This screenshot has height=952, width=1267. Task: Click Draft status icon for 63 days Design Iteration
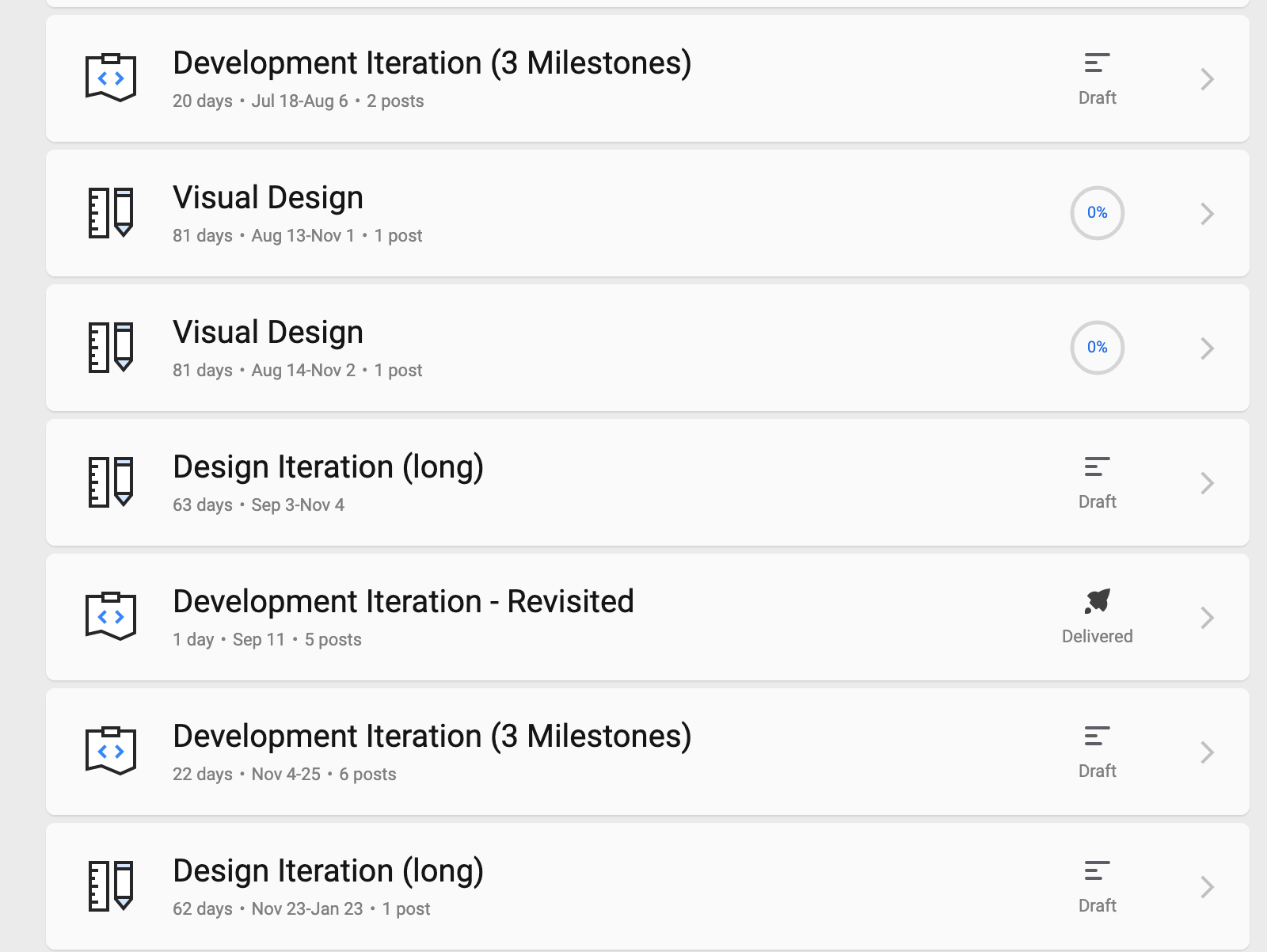[x=1098, y=467]
